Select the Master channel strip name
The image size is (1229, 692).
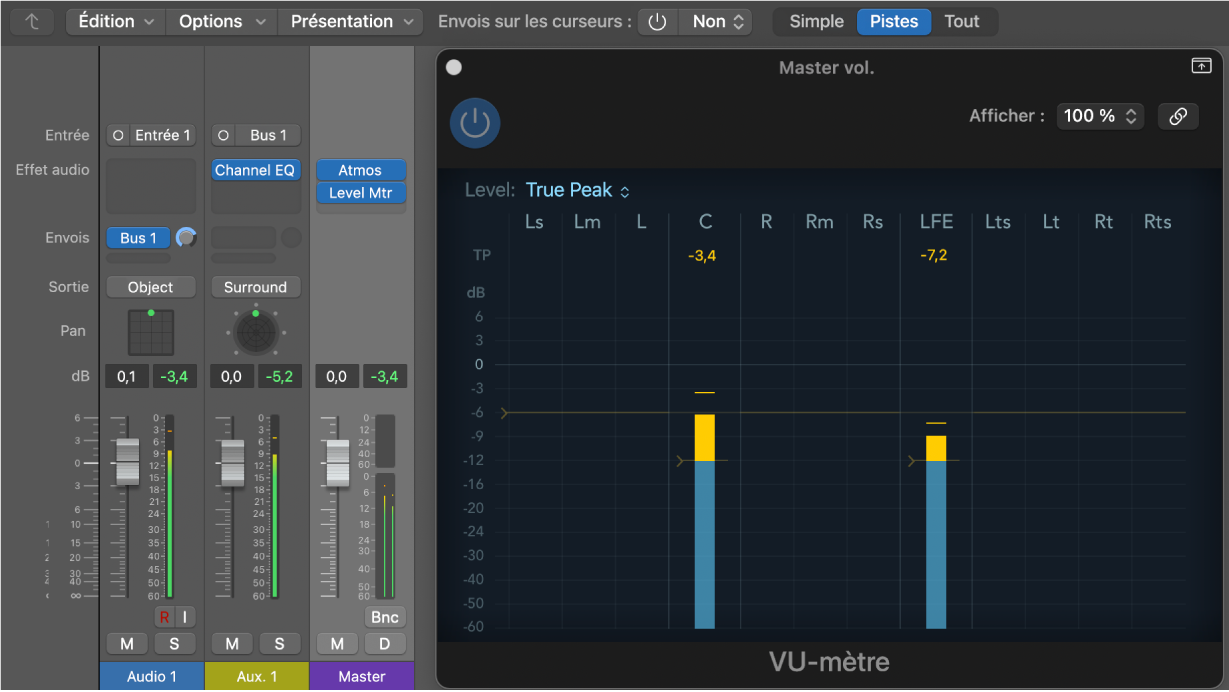[362, 676]
